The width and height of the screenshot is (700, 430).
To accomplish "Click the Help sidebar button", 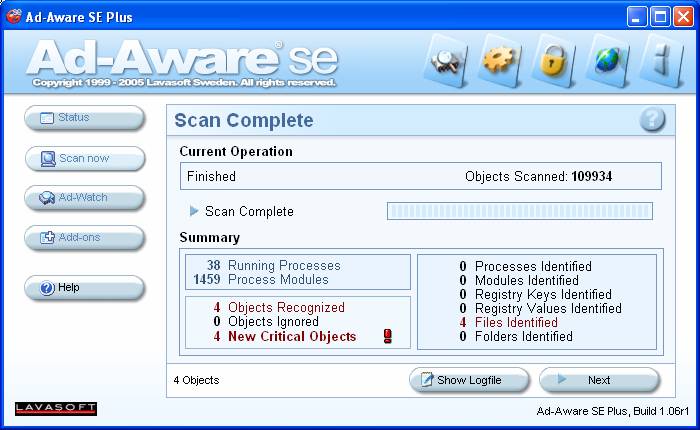I will tap(84, 288).
